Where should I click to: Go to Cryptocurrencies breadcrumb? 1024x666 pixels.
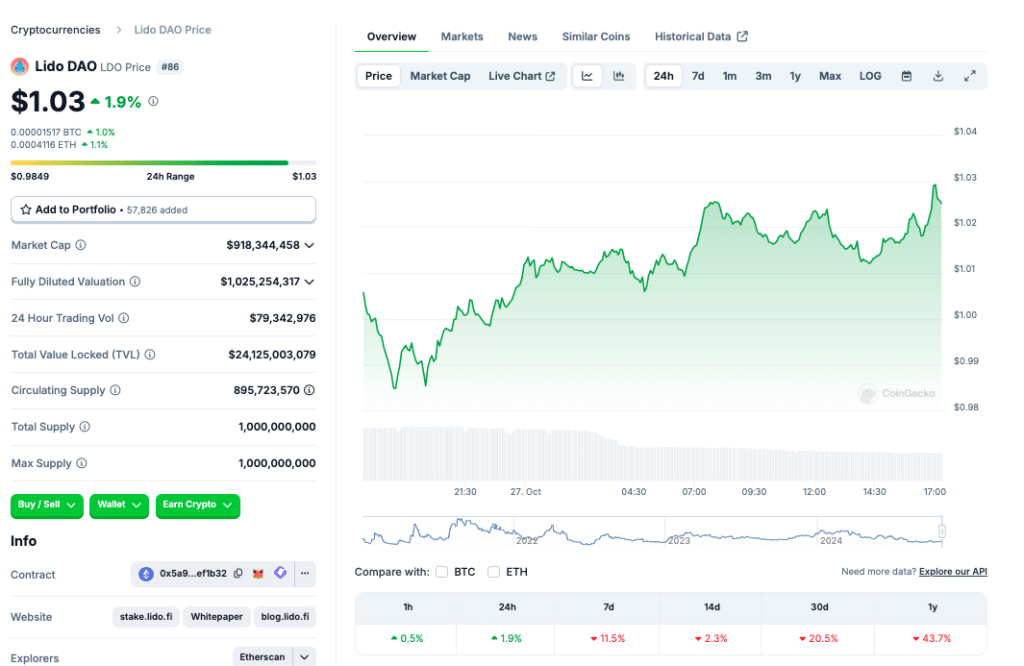[56, 30]
